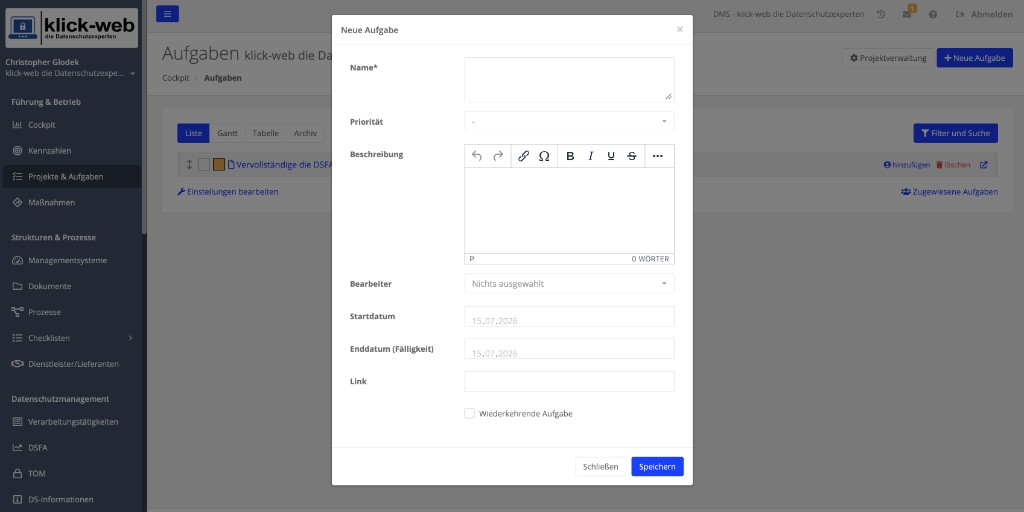Insert link via editor chain icon
The width and height of the screenshot is (1024, 512).
[523, 156]
